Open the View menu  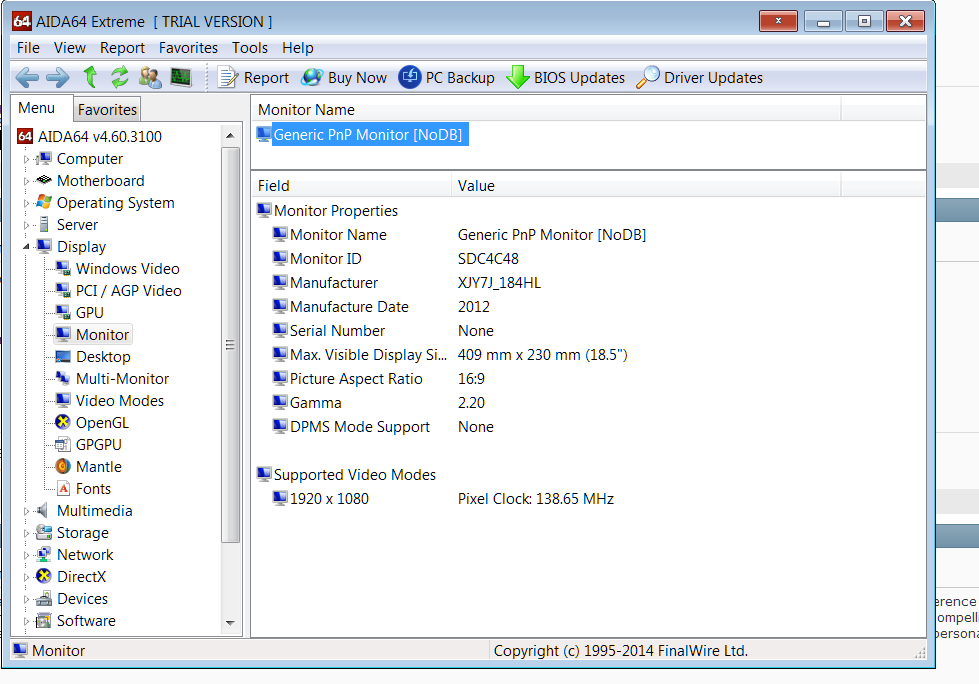tap(69, 48)
